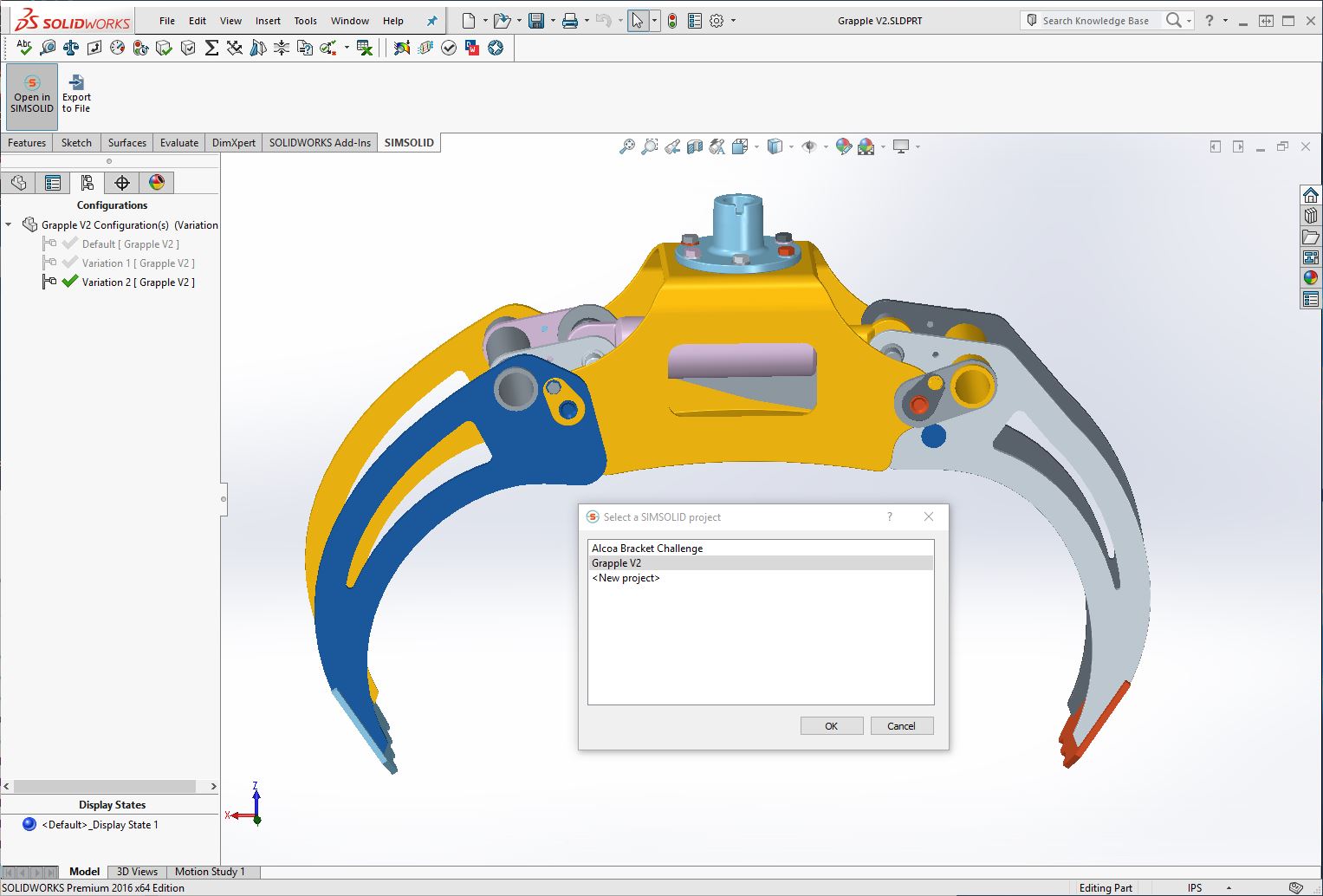Screen dimensions: 1323x896
Task: Click Cancel in SIMSOLID project dialog
Action: click(x=901, y=726)
